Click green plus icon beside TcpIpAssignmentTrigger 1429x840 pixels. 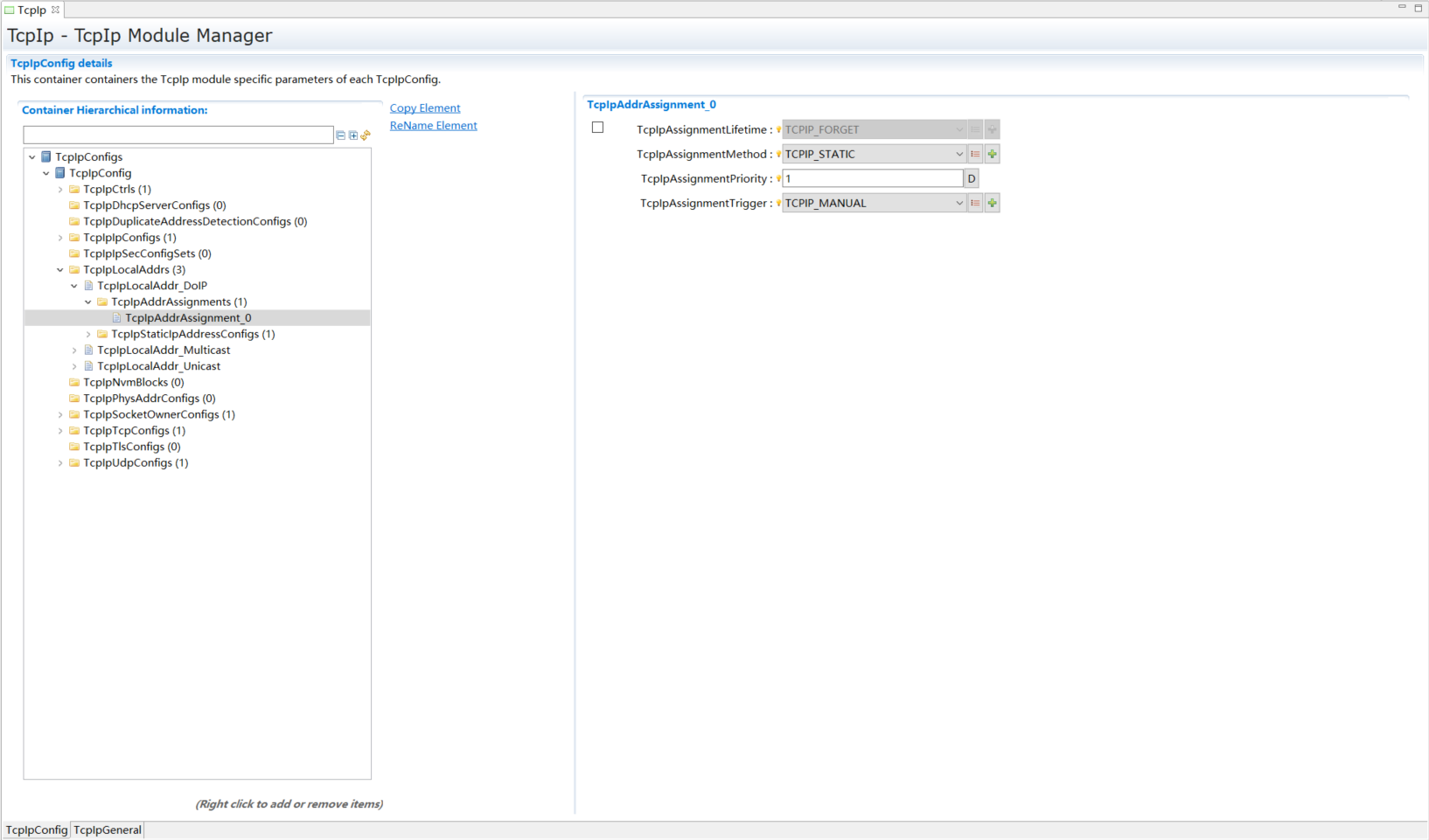pos(992,203)
